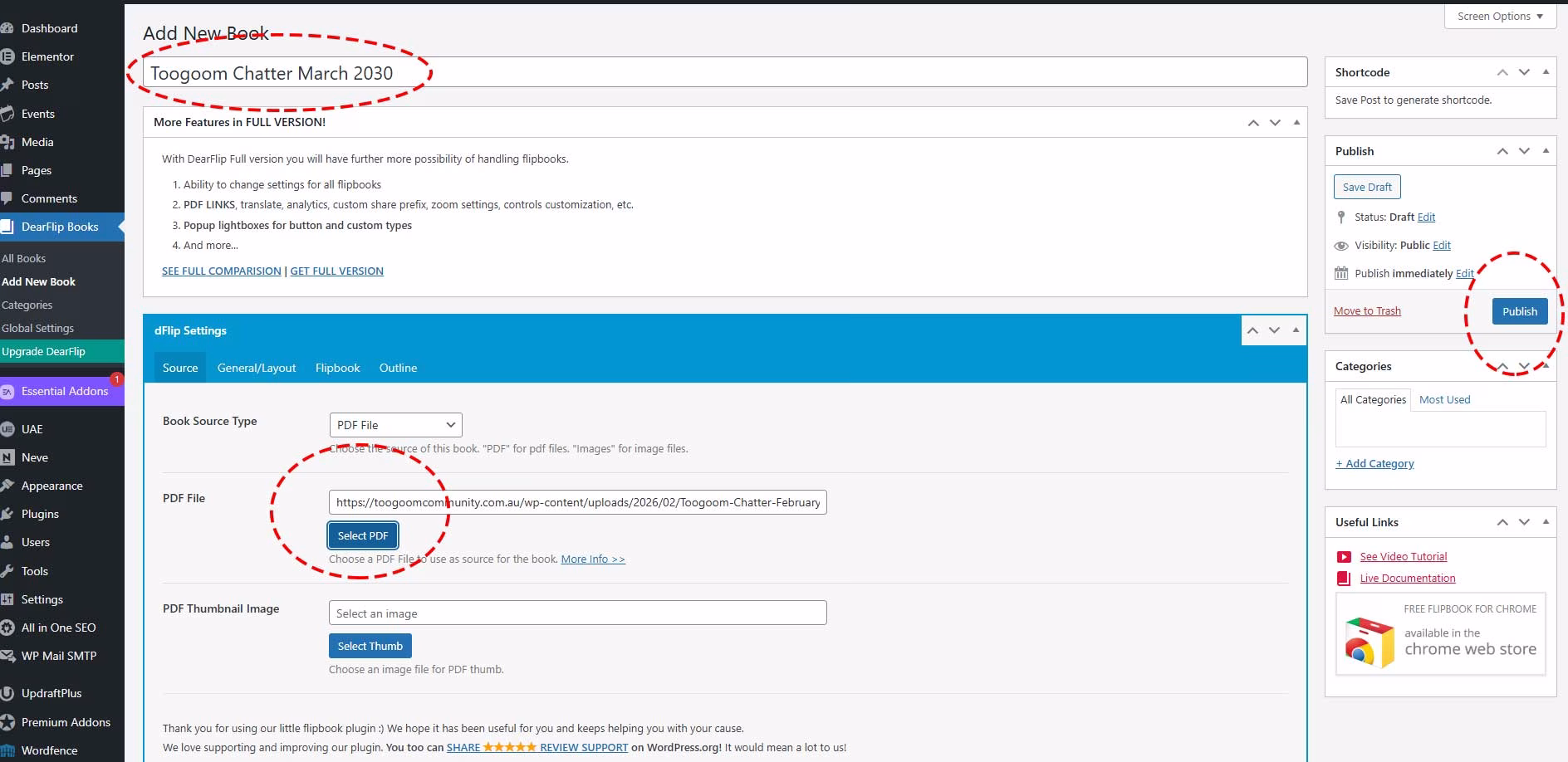Switch to the General/Layout tab

256,368
